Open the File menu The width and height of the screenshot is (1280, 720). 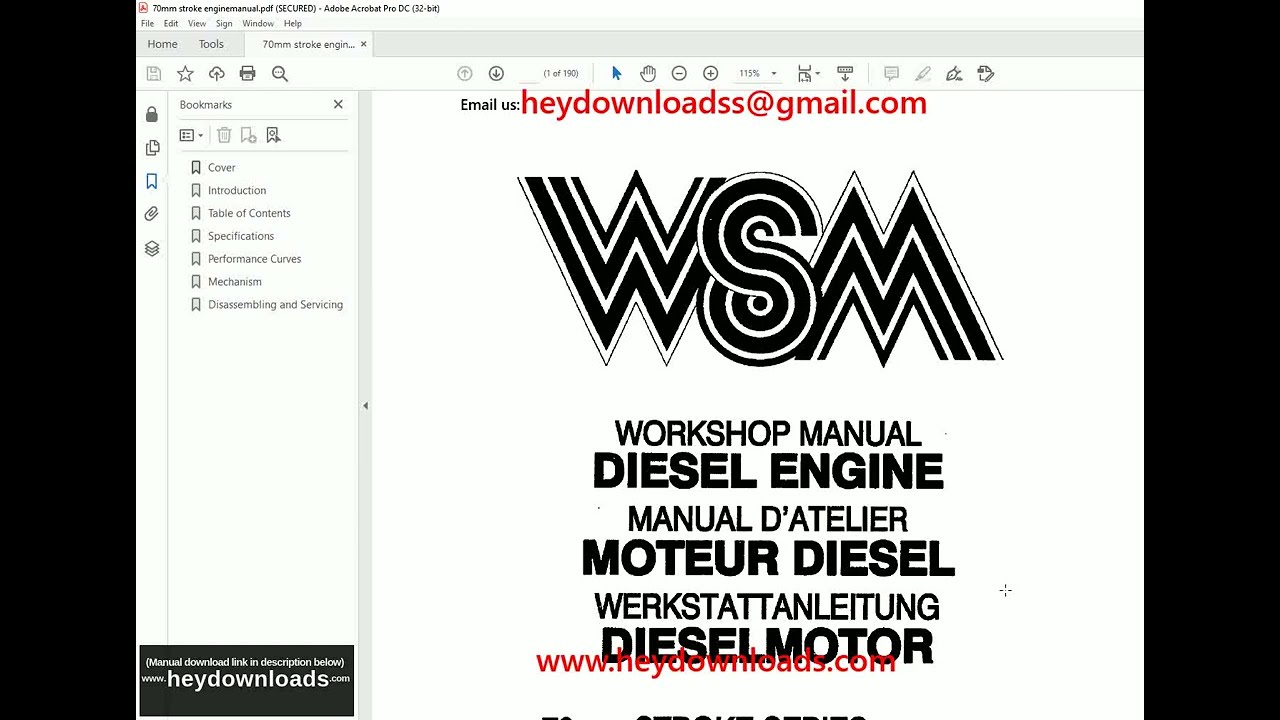click(x=147, y=23)
